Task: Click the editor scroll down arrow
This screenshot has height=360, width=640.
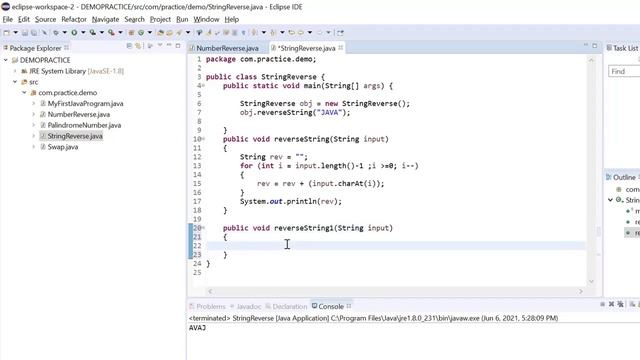Action: point(591,282)
